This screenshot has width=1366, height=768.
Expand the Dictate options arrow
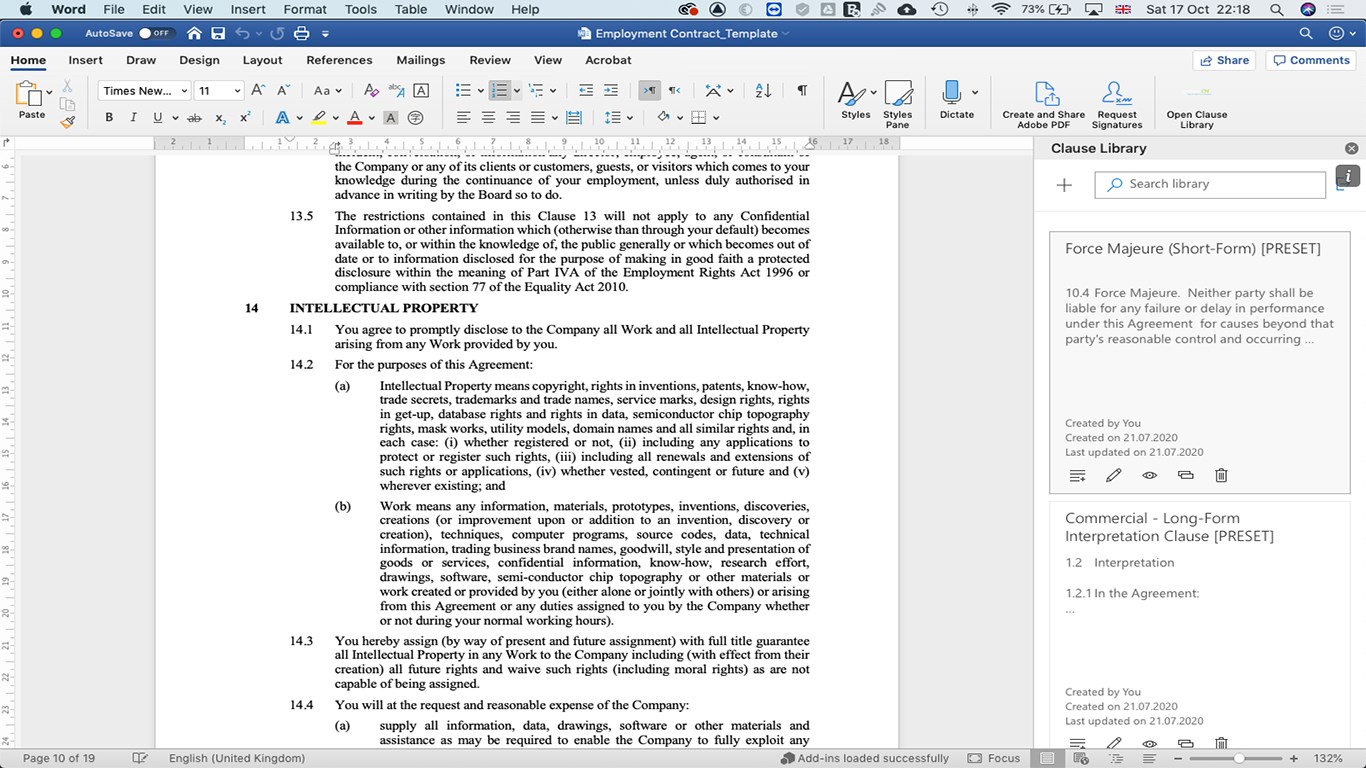point(975,93)
